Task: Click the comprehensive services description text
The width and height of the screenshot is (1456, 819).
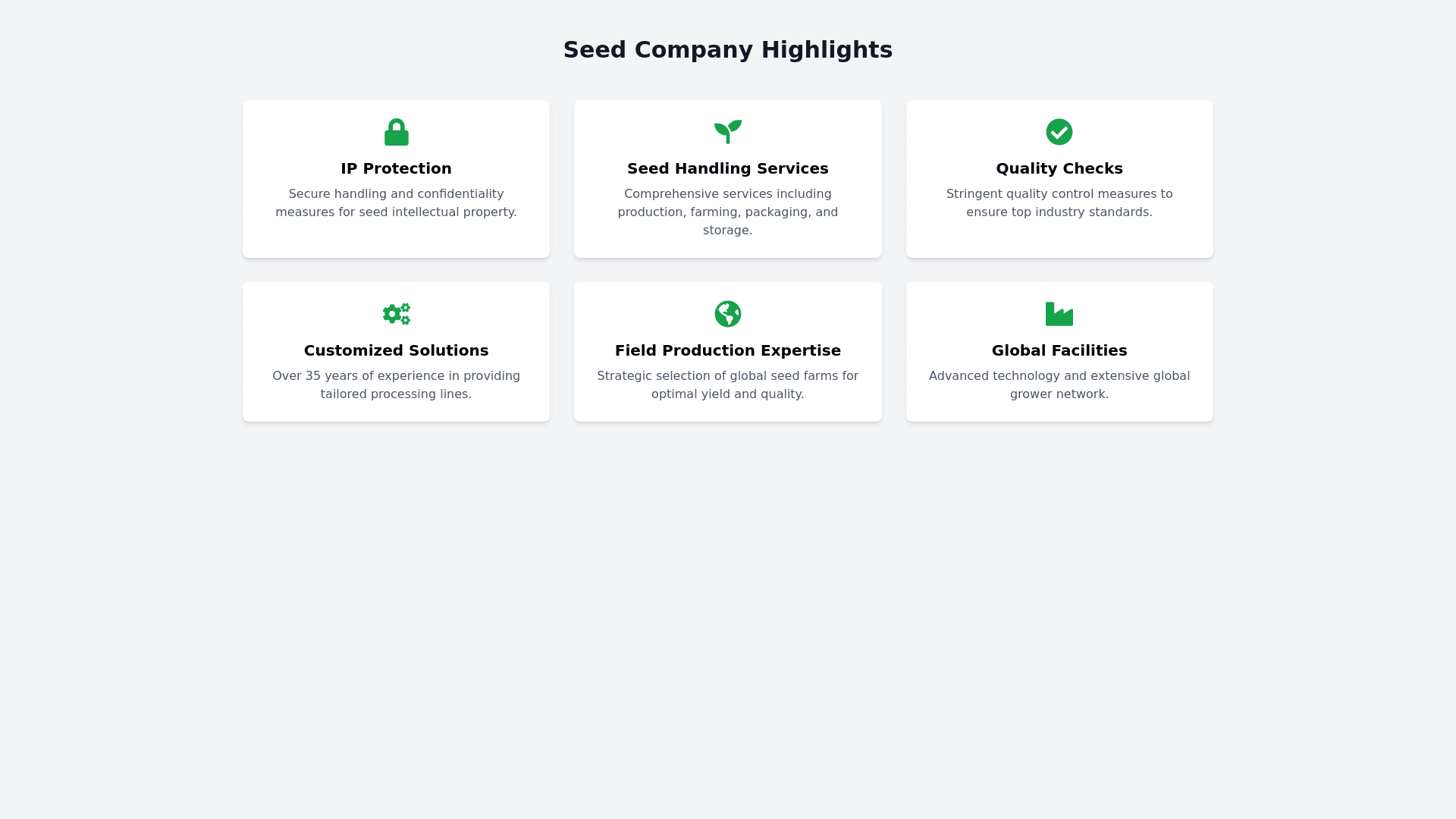Action: click(x=727, y=212)
